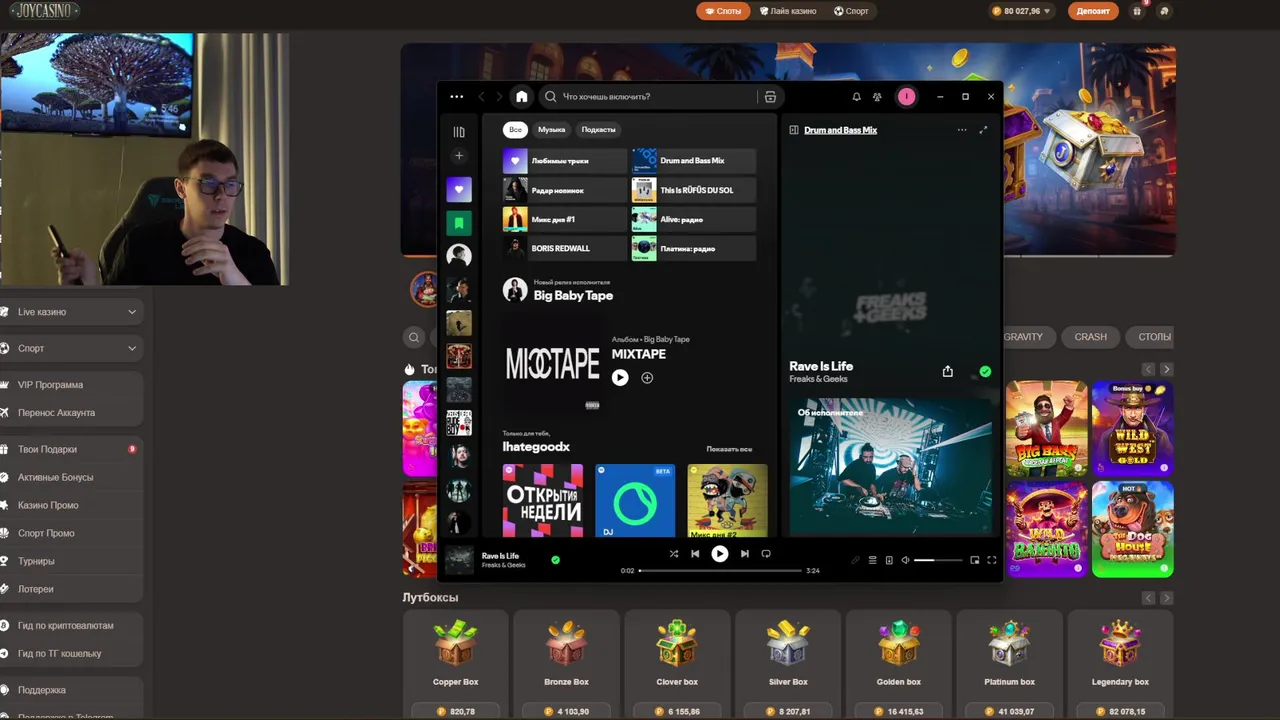The height and width of the screenshot is (720, 1280).
Task: Open Твои Подарки in casino sidebar
Action: point(70,449)
